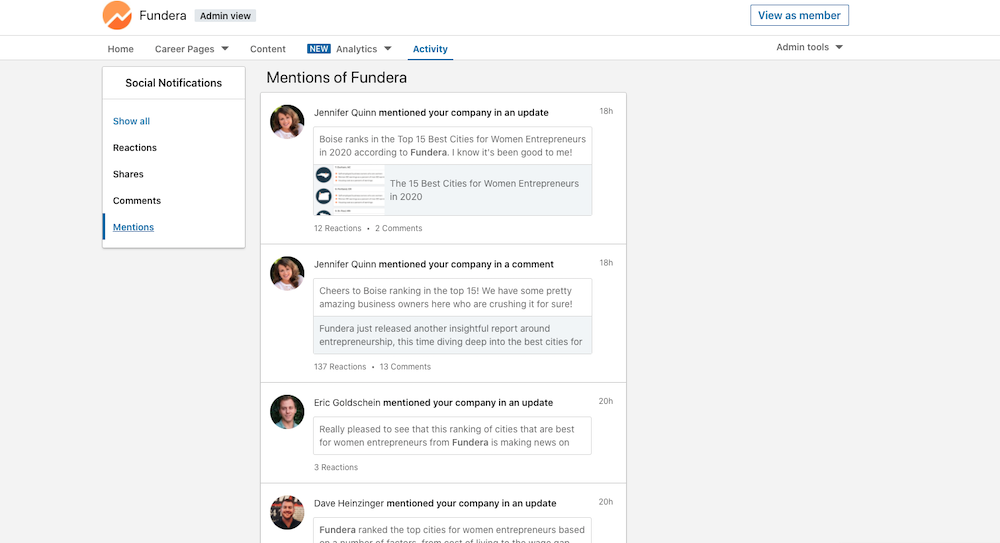View the 2 Comments count
This screenshot has width=1000, height=543.
[399, 228]
